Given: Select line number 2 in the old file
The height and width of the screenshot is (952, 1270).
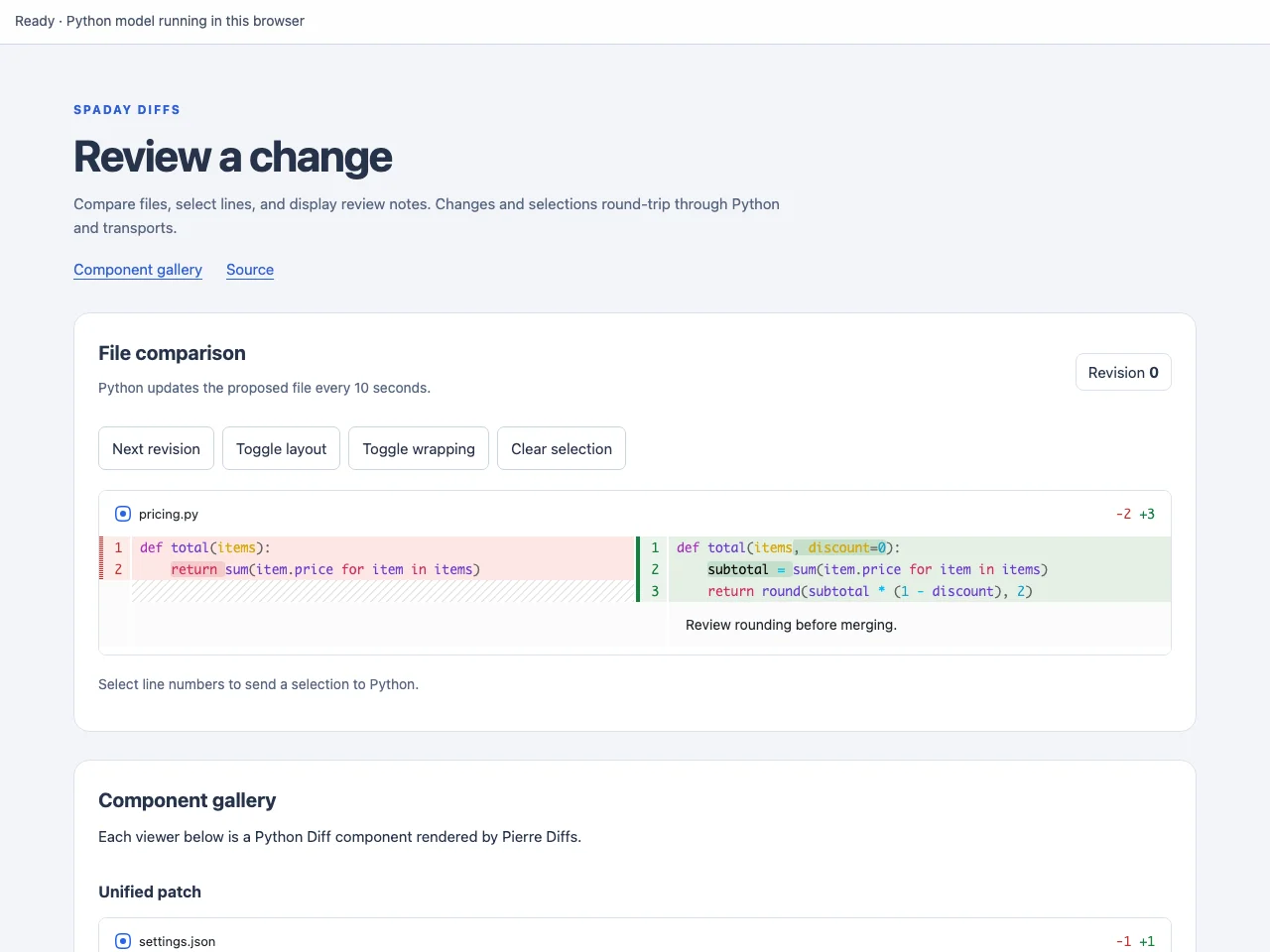Looking at the screenshot, I should click(118, 569).
